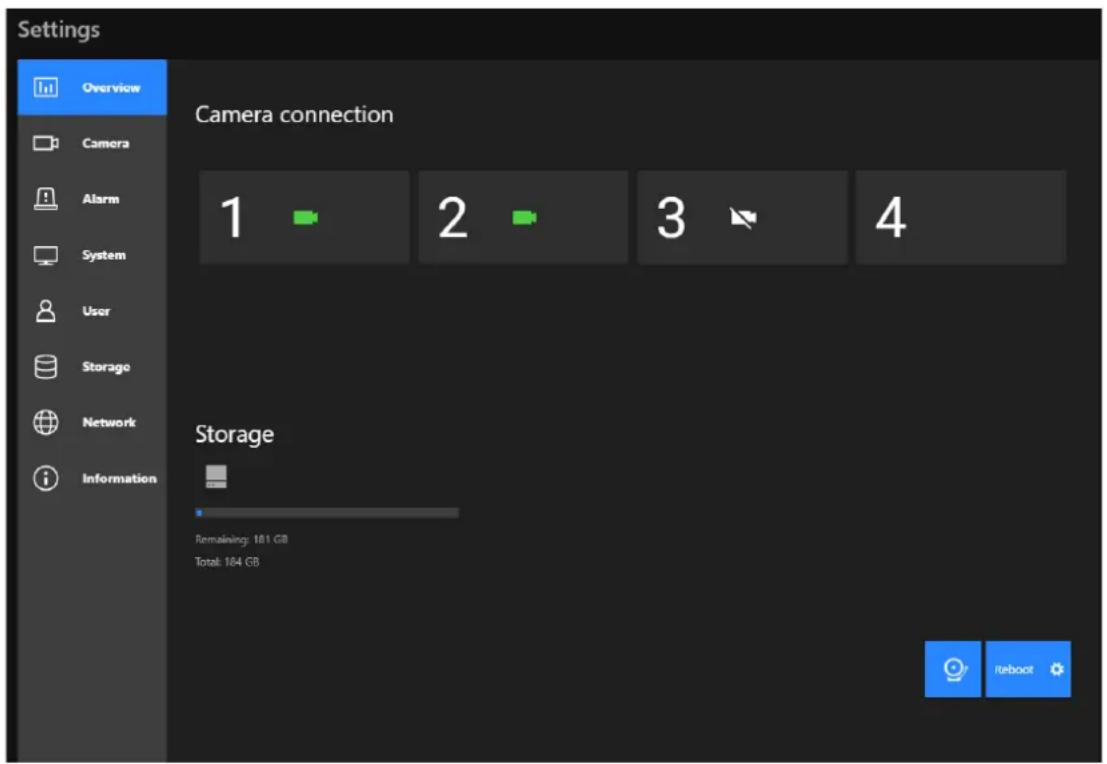Click the Remaining 181 GB text

point(241,539)
